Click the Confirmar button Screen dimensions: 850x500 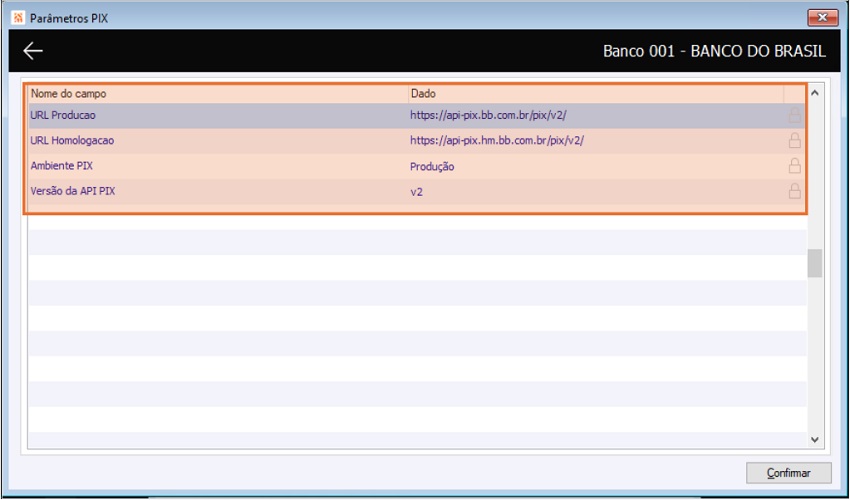[789, 473]
